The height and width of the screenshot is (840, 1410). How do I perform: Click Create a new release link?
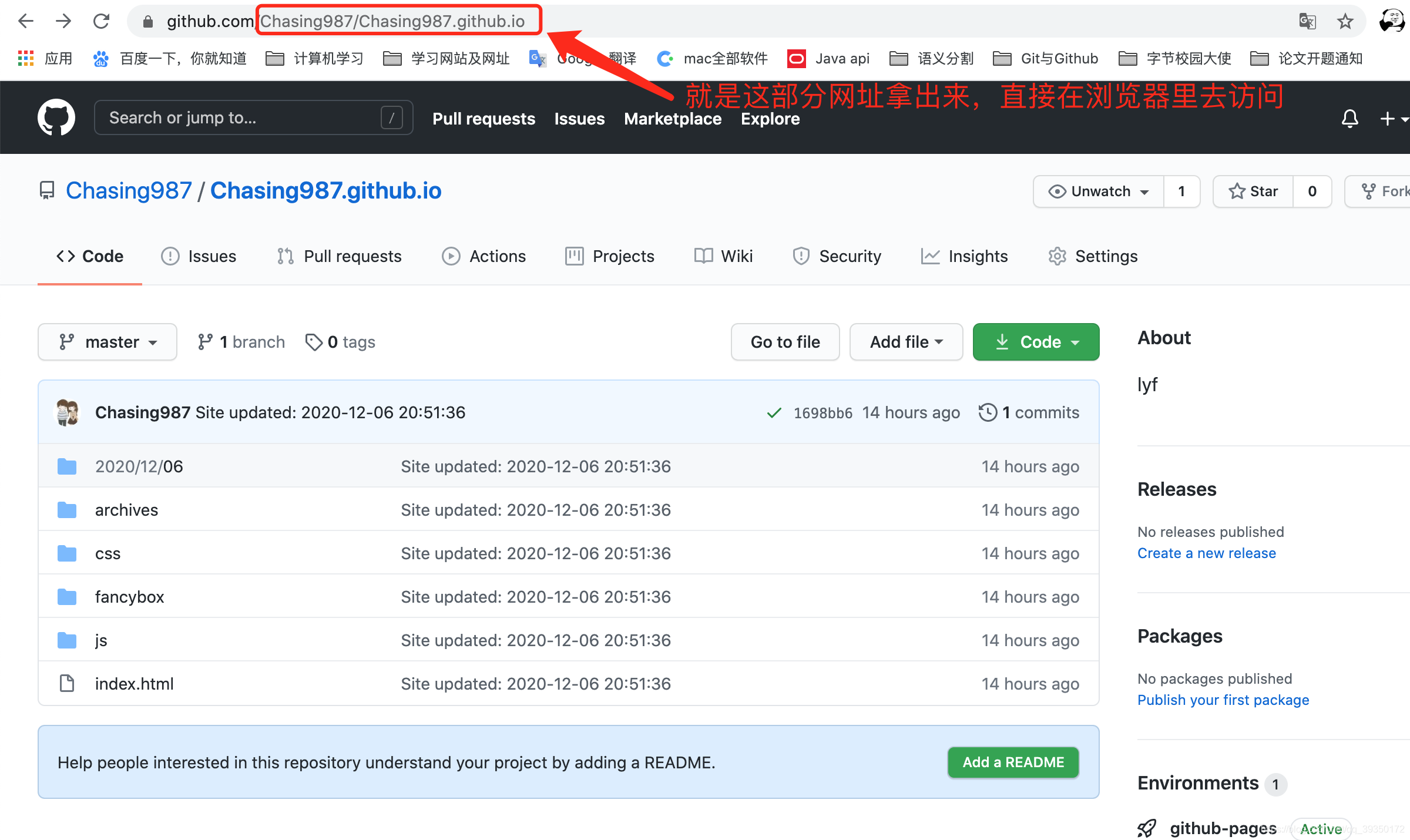pyautogui.click(x=1207, y=553)
